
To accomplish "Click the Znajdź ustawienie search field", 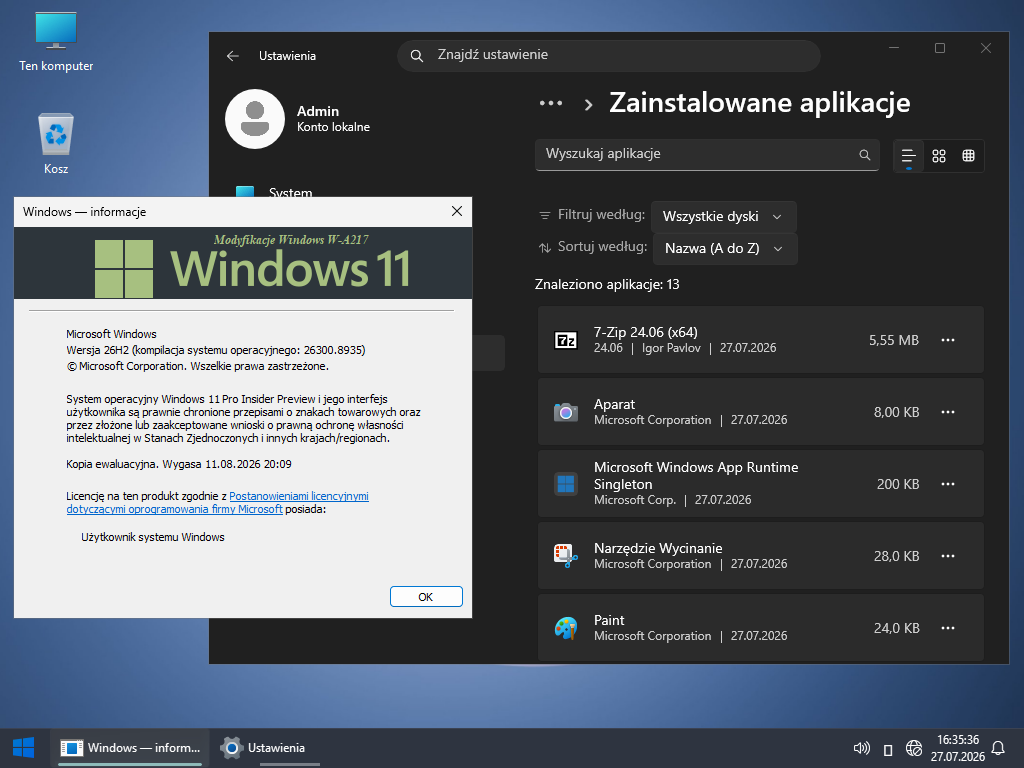I will [x=609, y=56].
